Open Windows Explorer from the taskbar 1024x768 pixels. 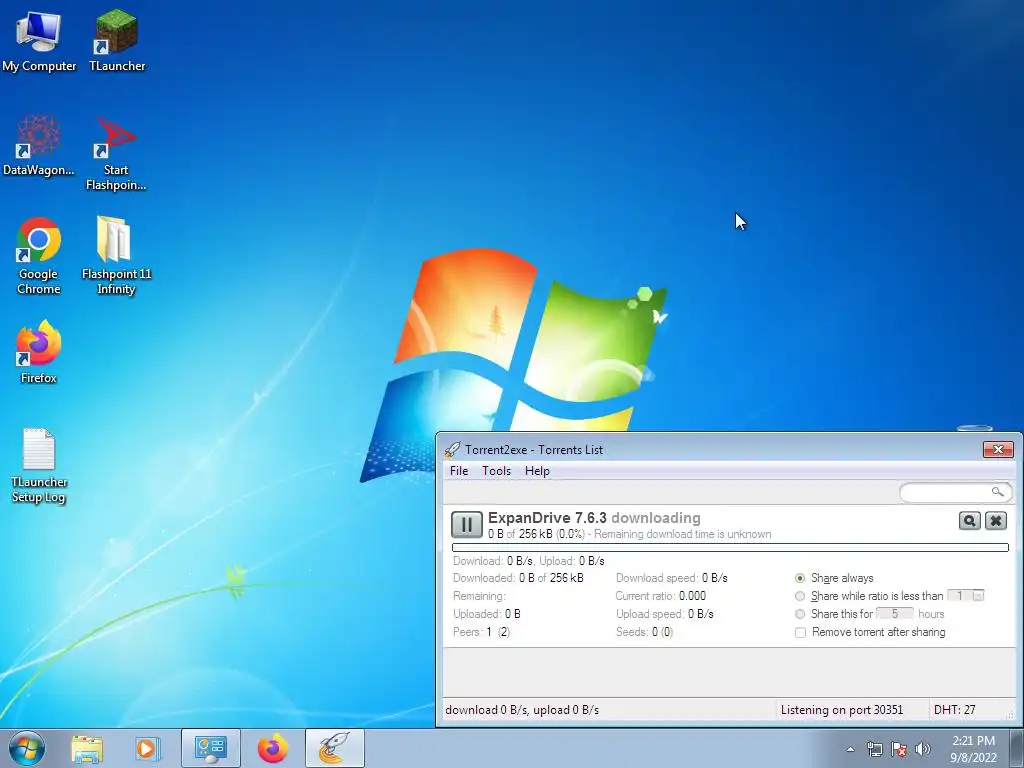(x=87, y=748)
